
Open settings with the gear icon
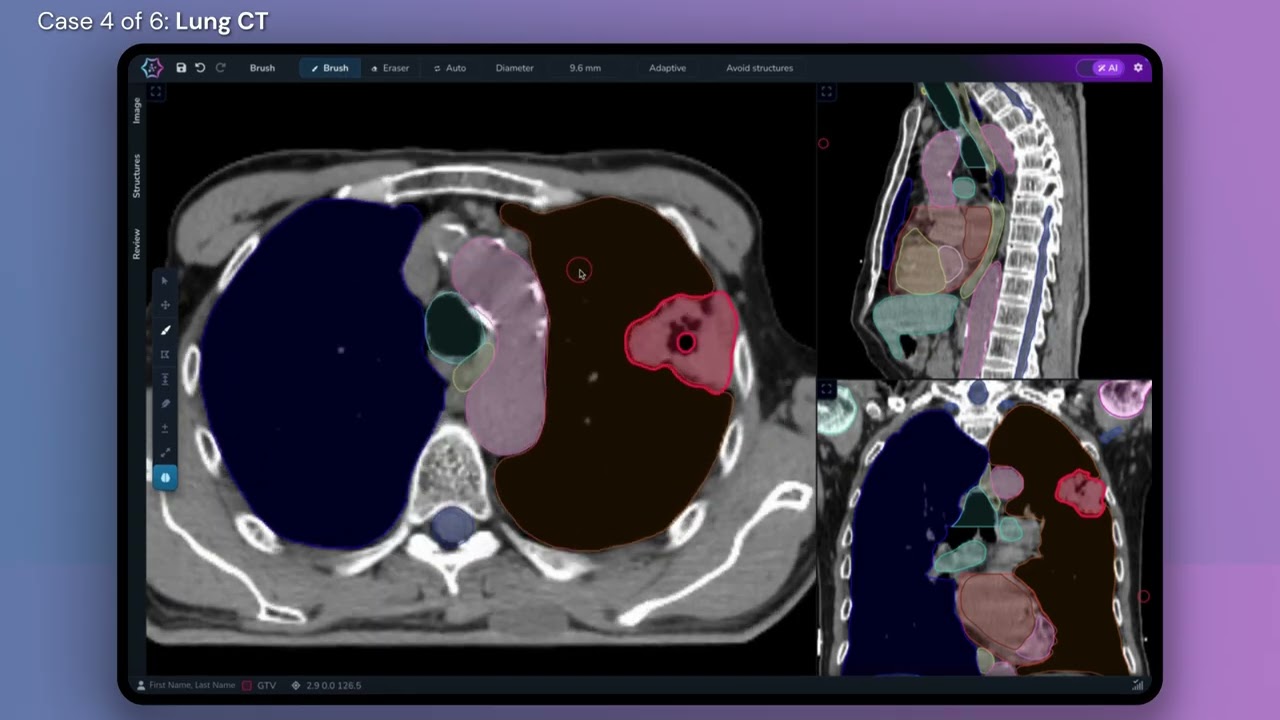click(x=1138, y=68)
